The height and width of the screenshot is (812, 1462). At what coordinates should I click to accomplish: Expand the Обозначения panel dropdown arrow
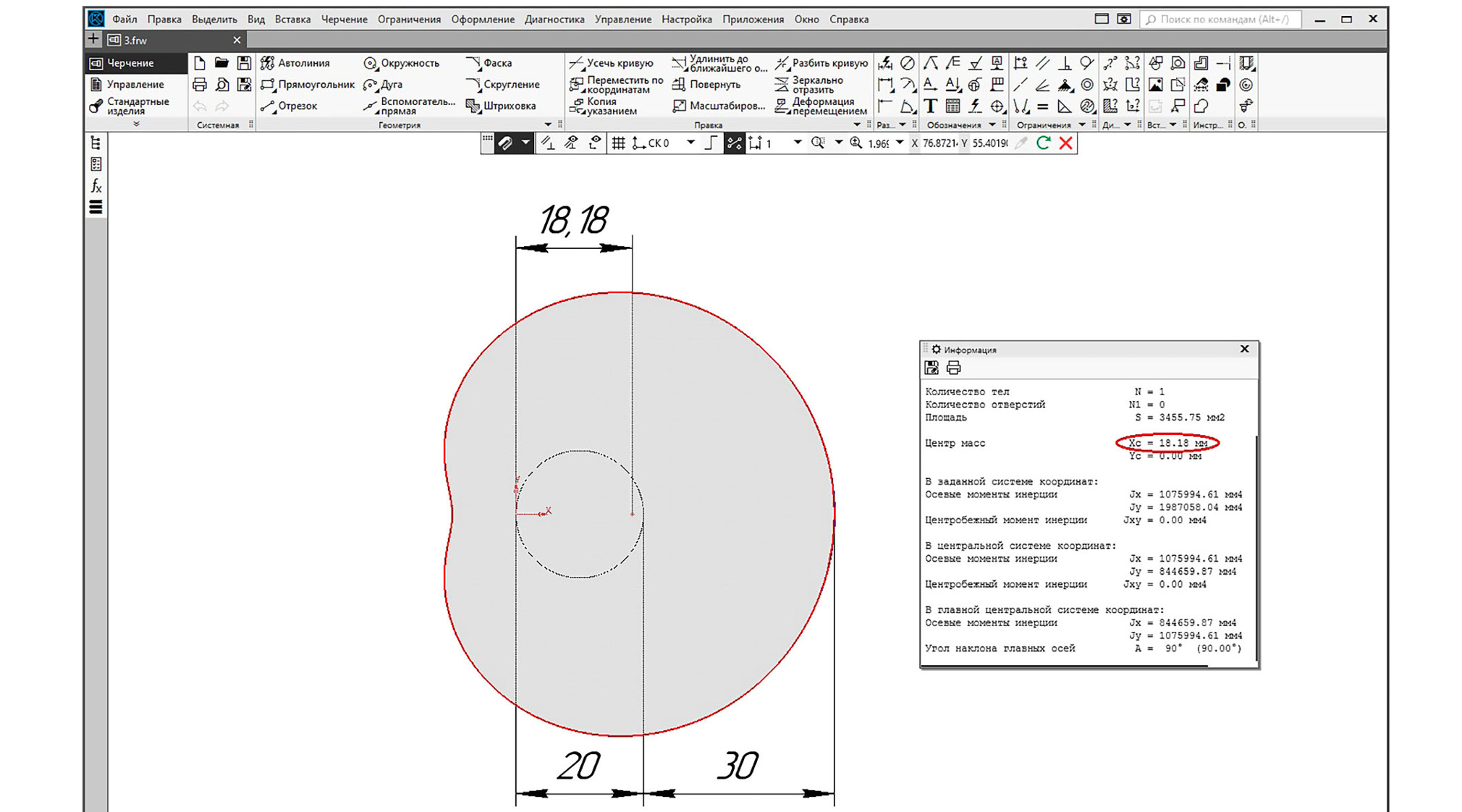click(992, 125)
